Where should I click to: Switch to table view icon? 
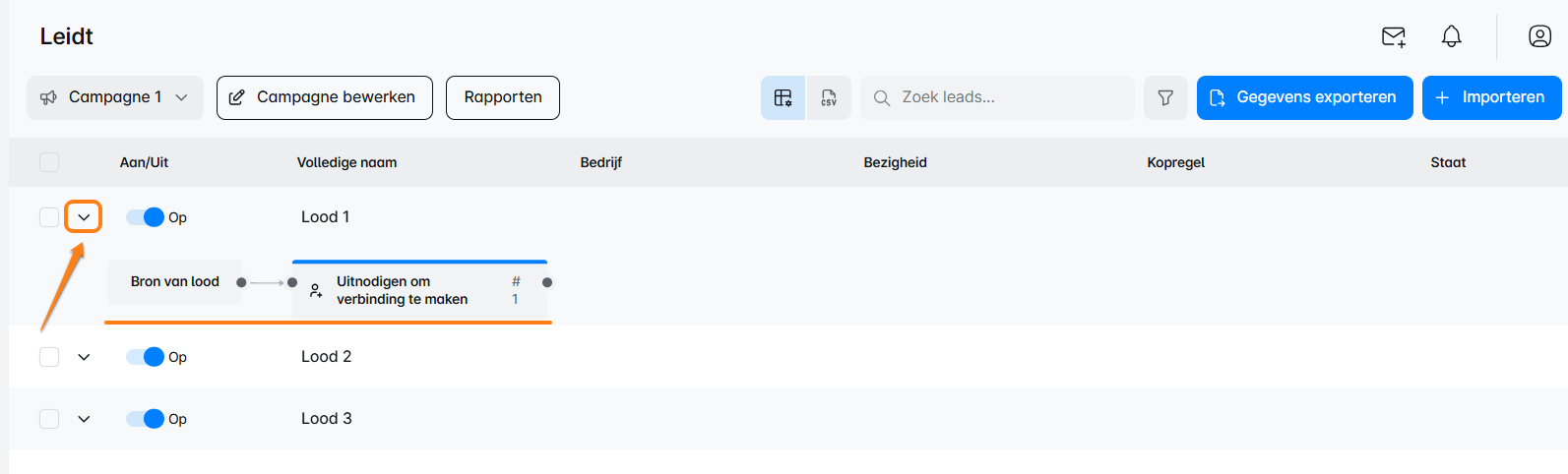(x=783, y=97)
